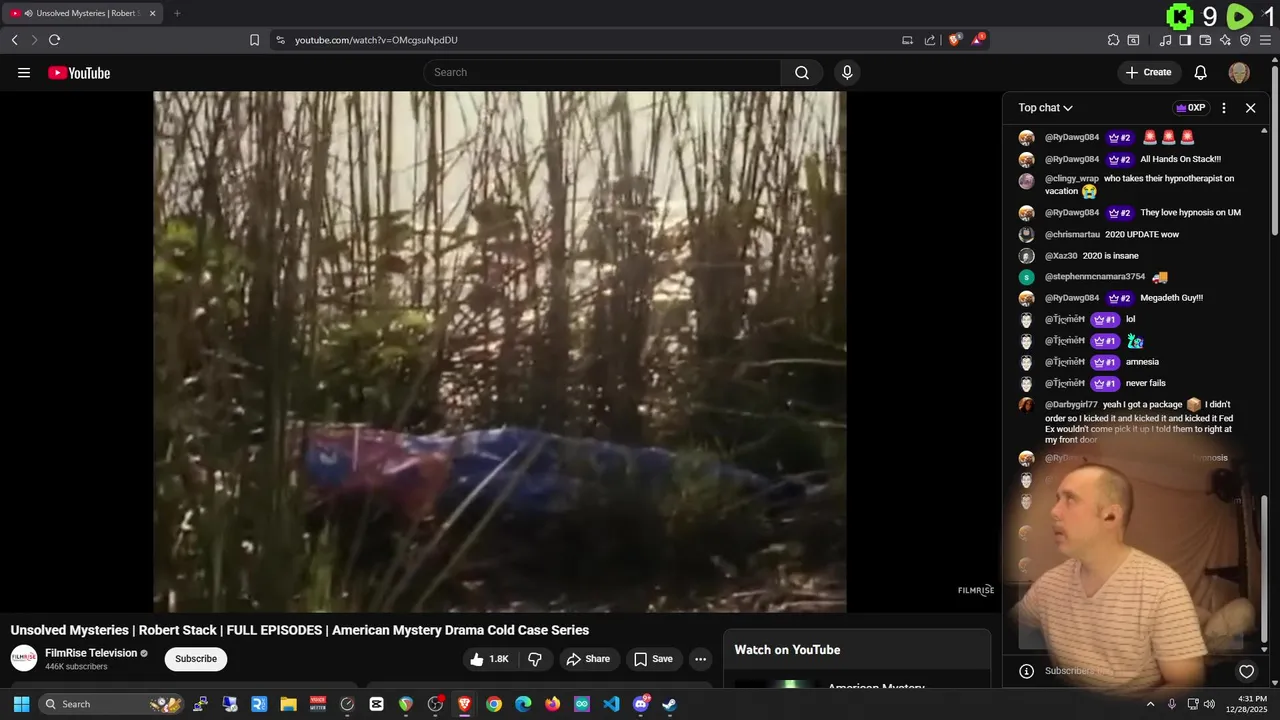
Task: Open the chat three-dot options menu
Action: pos(1224,108)
